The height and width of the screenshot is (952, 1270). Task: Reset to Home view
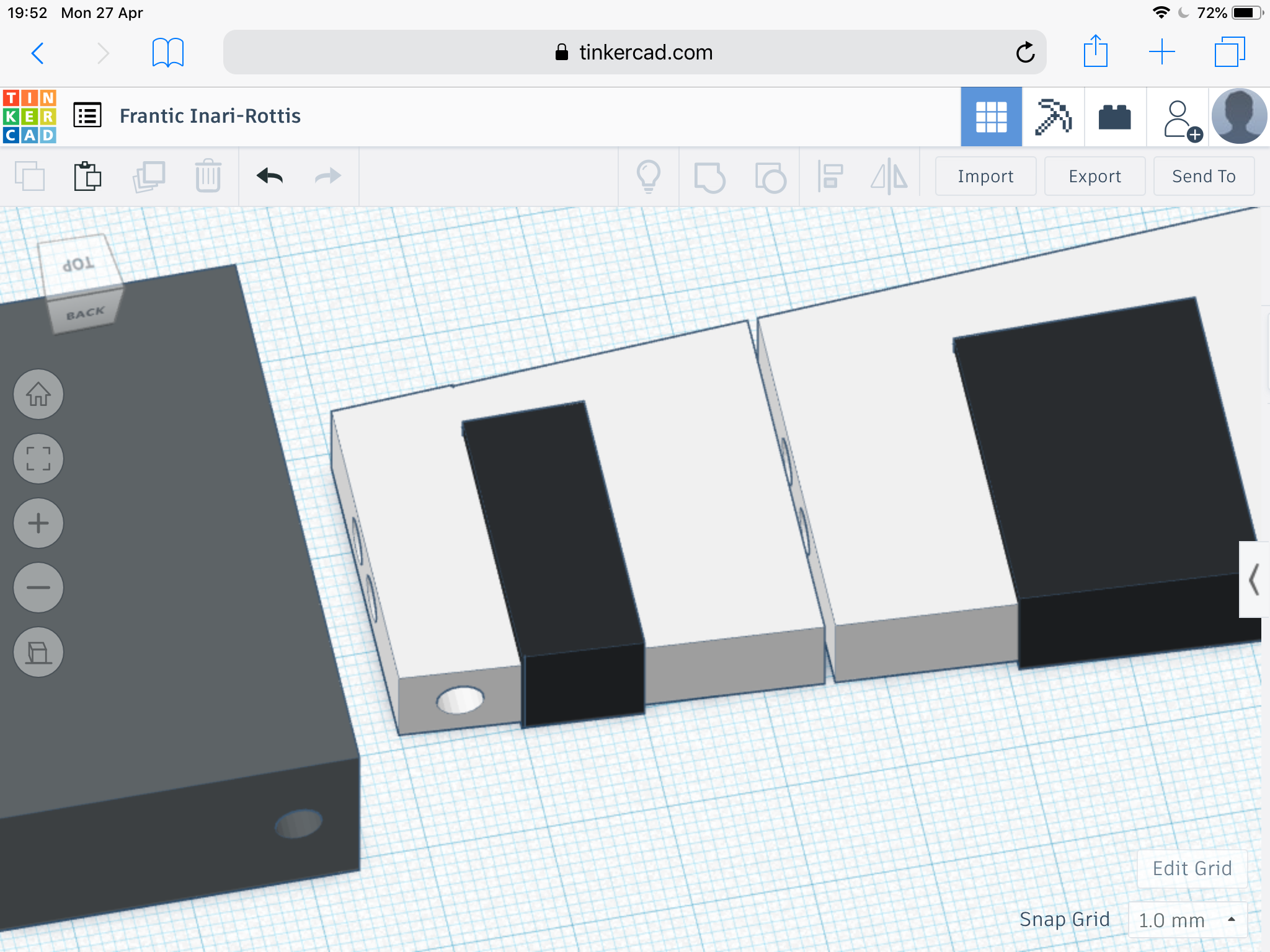coord(38,394)
